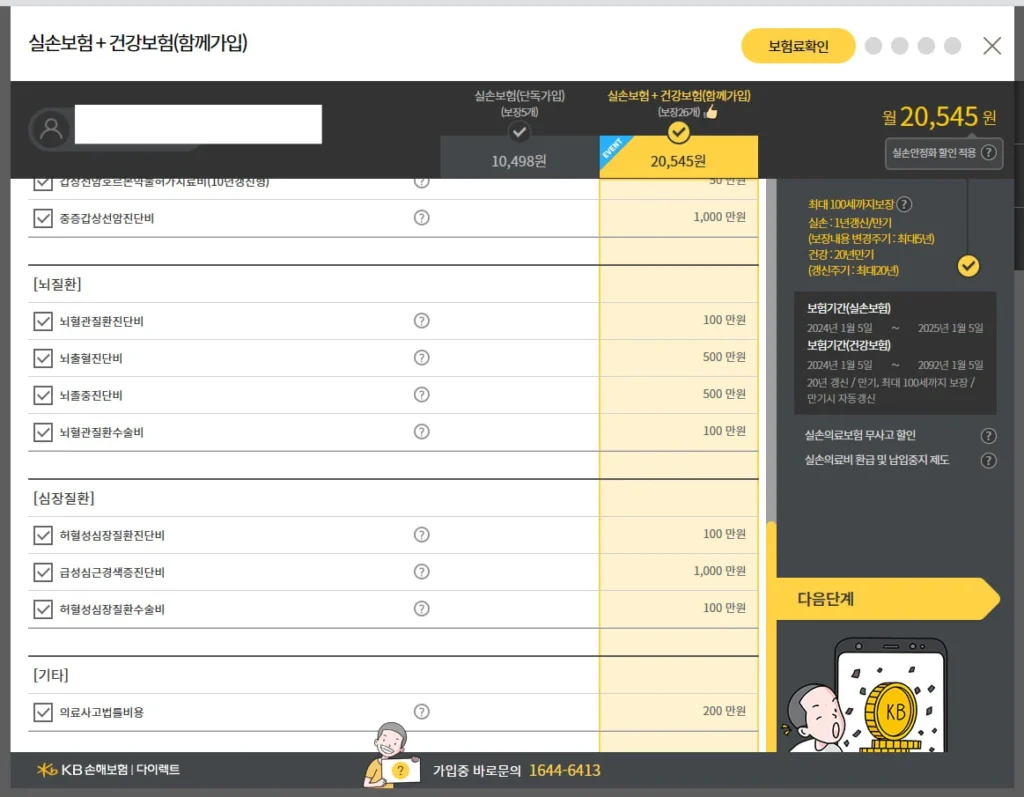The height and width of the screenshot is (797, 1024).
Task: Open help for 뇌졸중진단비
Action: tap(421, 395)
